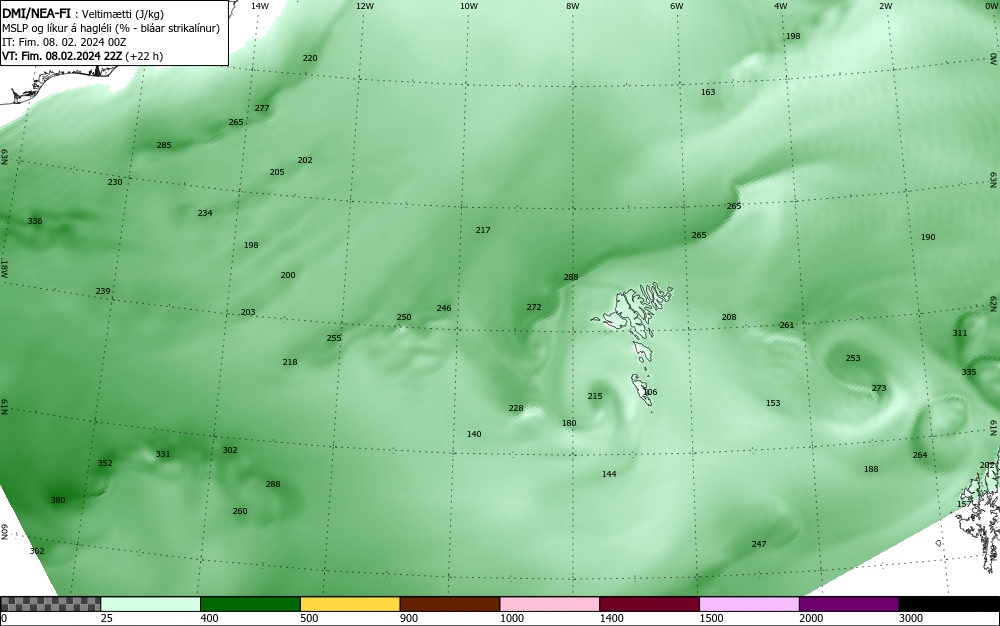This screenshot has width=1000, height=626.
Task: Select the pale green 25–400 legend swatch
Action: tap(151, 604)
